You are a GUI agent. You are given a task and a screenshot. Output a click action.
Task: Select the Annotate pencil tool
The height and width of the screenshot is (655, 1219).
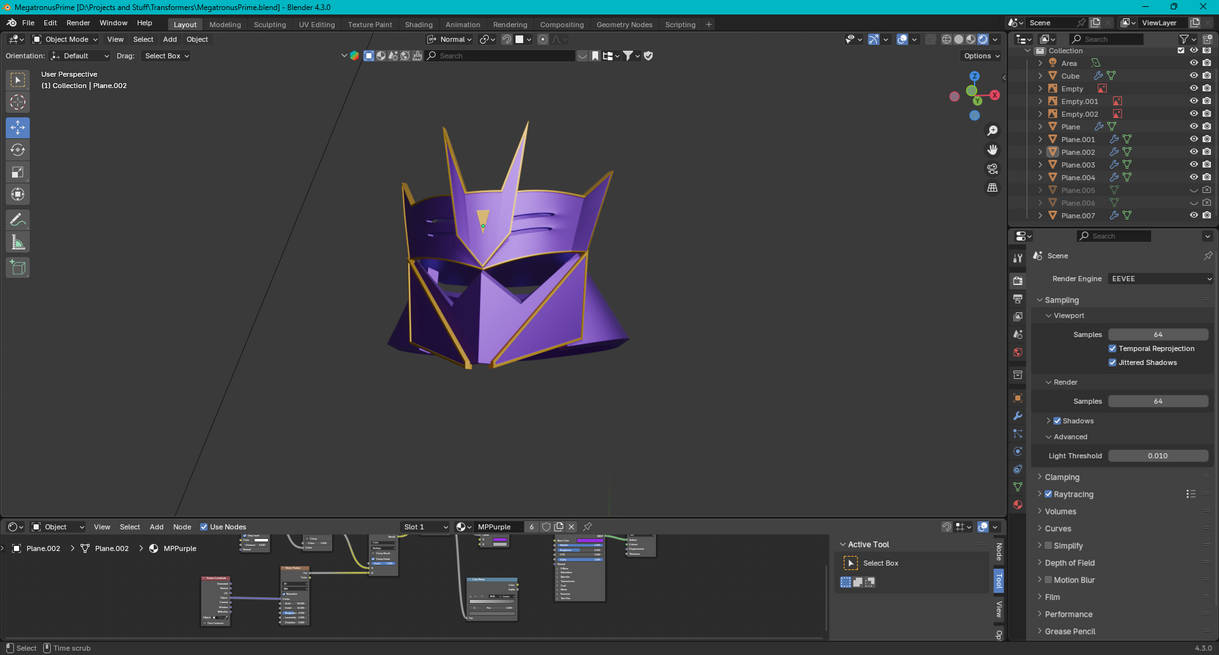(18, 220)
